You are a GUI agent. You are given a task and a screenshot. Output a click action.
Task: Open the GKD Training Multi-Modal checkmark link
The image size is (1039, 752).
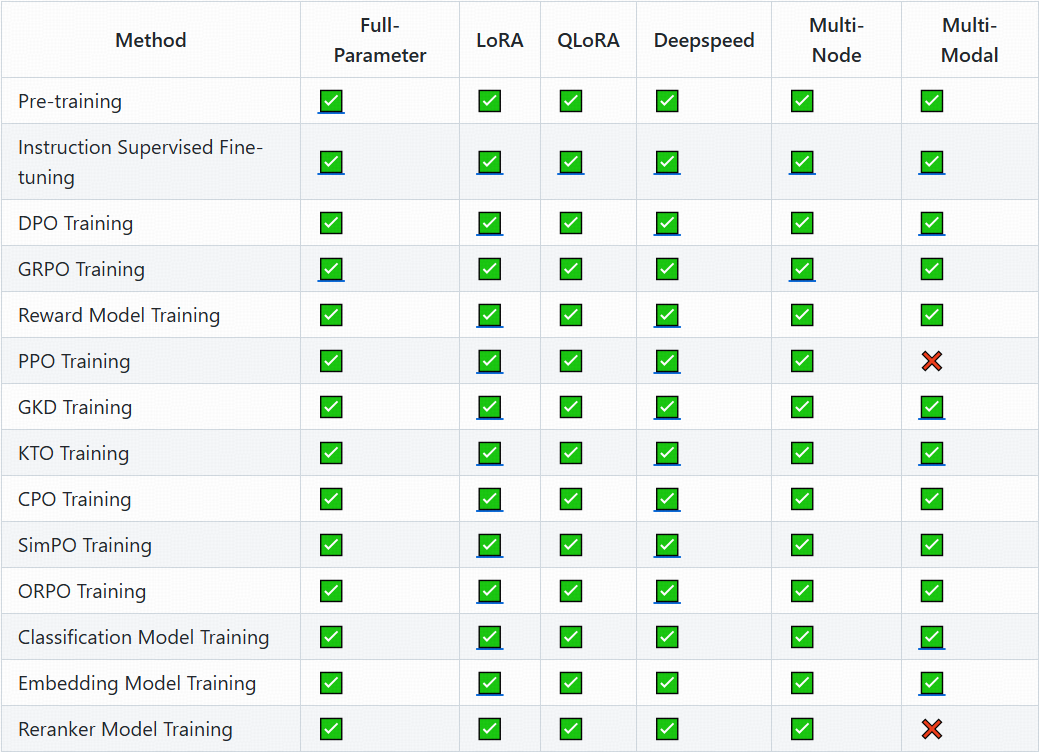click(x=932, y=407)
